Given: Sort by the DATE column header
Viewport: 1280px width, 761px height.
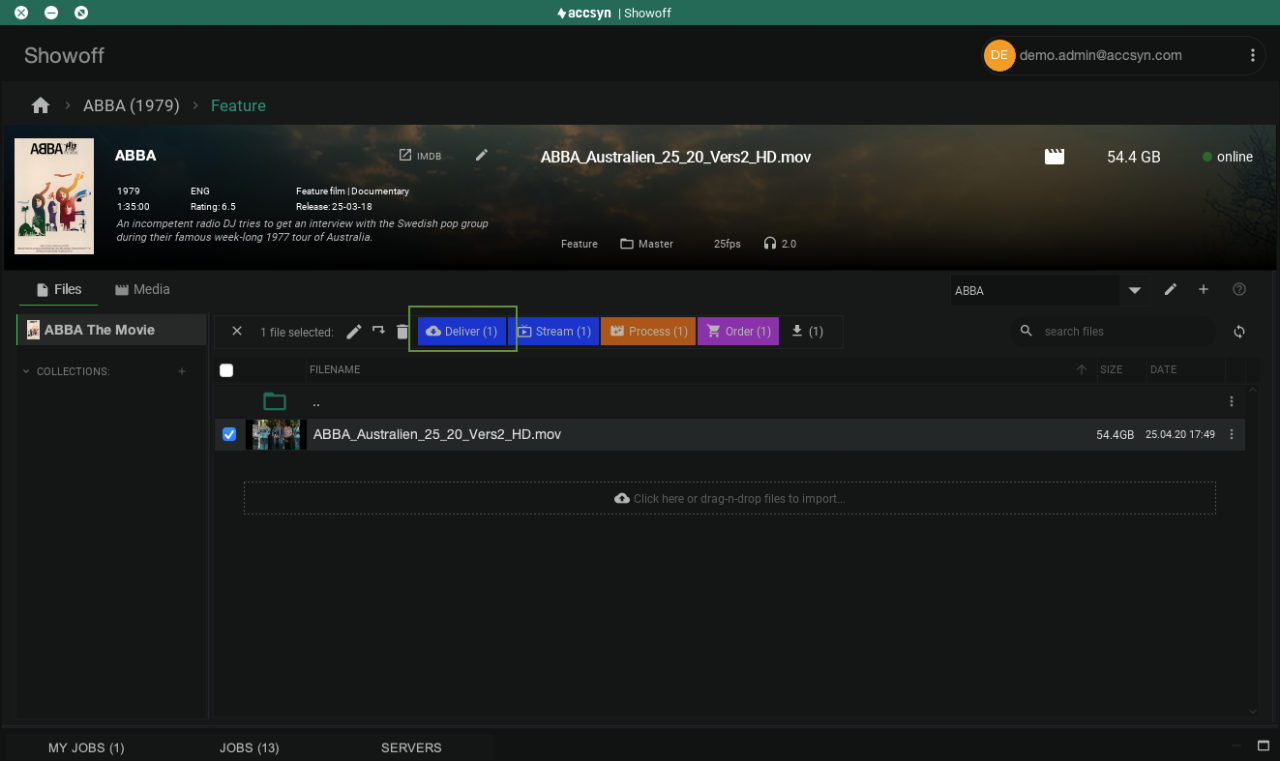Looking at the screenshot, I should coord(1163,370).
